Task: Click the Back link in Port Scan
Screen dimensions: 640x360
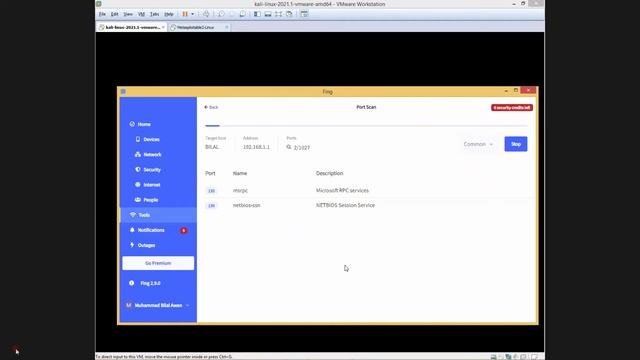Action: (211, 107)
